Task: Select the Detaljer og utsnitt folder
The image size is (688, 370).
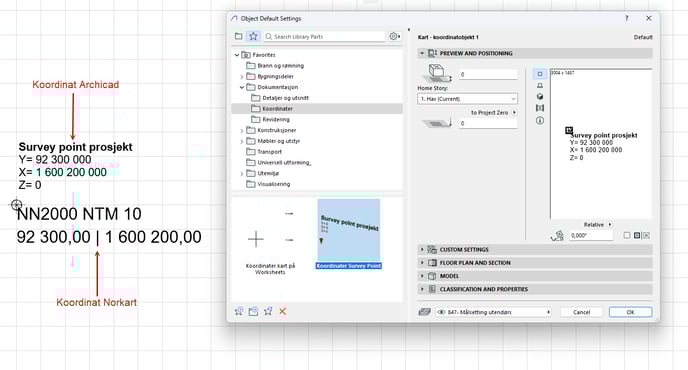Action: tap(280, 98)
